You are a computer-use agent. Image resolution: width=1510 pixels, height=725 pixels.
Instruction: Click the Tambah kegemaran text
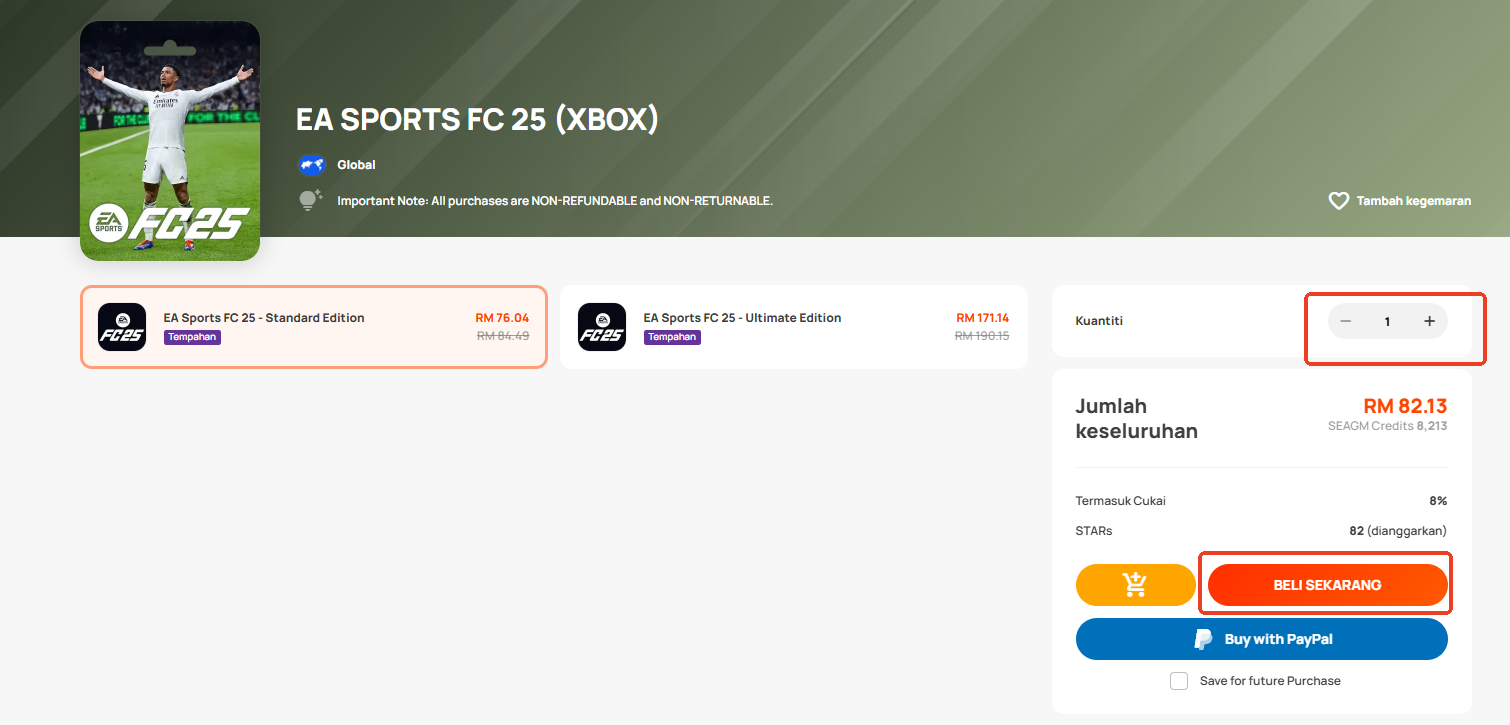tap(1413, 201)
